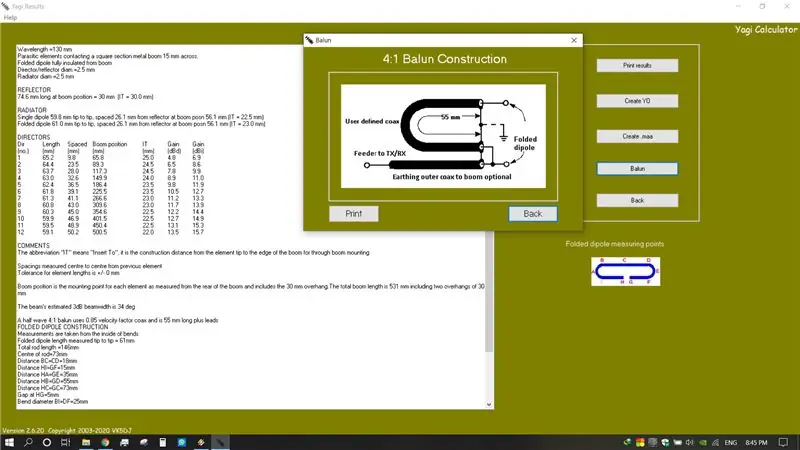Click the beam's estimated 3dB beamwidth line
800x450 pixels.
[77, 307]
